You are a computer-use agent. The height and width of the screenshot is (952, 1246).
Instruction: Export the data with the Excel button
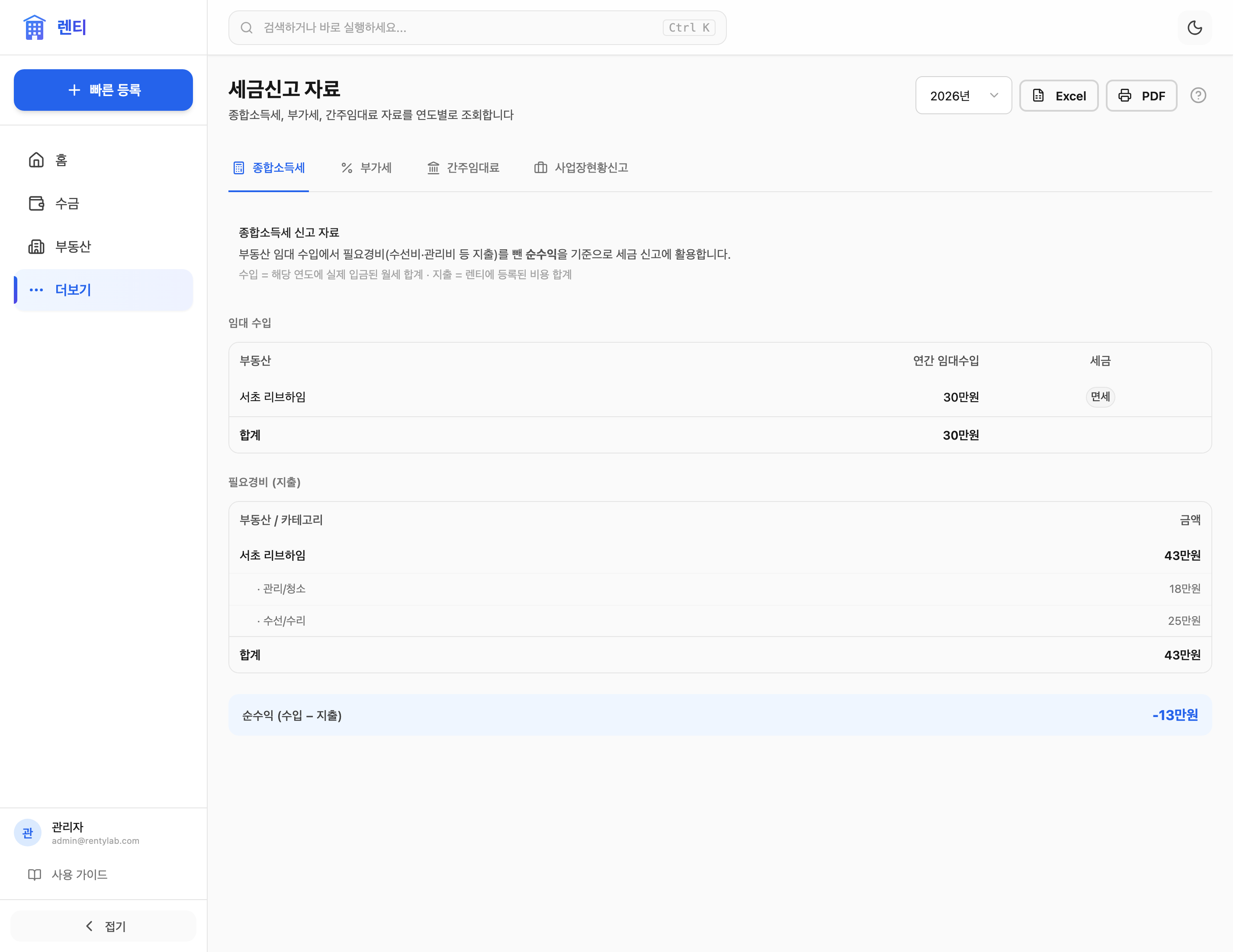[1058, 95]
